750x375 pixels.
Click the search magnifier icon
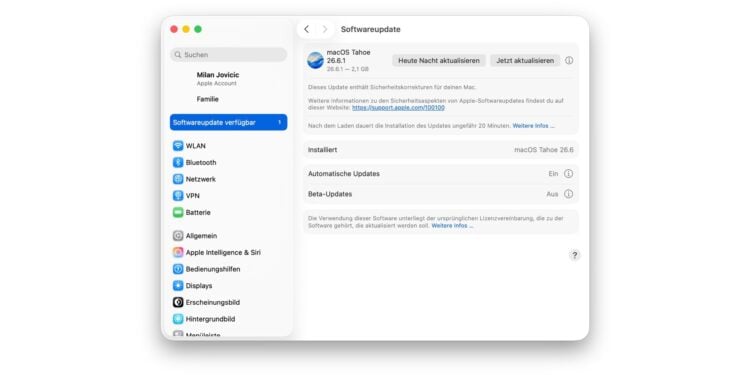178,55
